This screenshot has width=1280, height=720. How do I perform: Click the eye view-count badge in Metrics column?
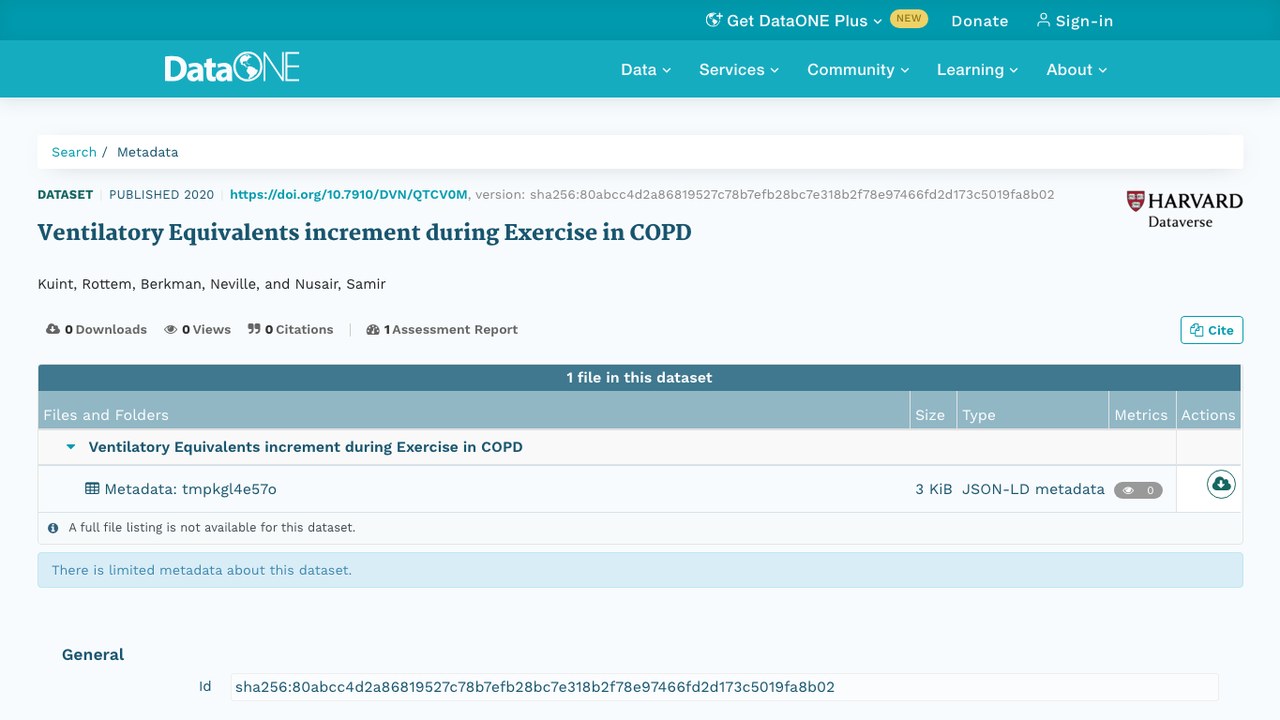1138,490
